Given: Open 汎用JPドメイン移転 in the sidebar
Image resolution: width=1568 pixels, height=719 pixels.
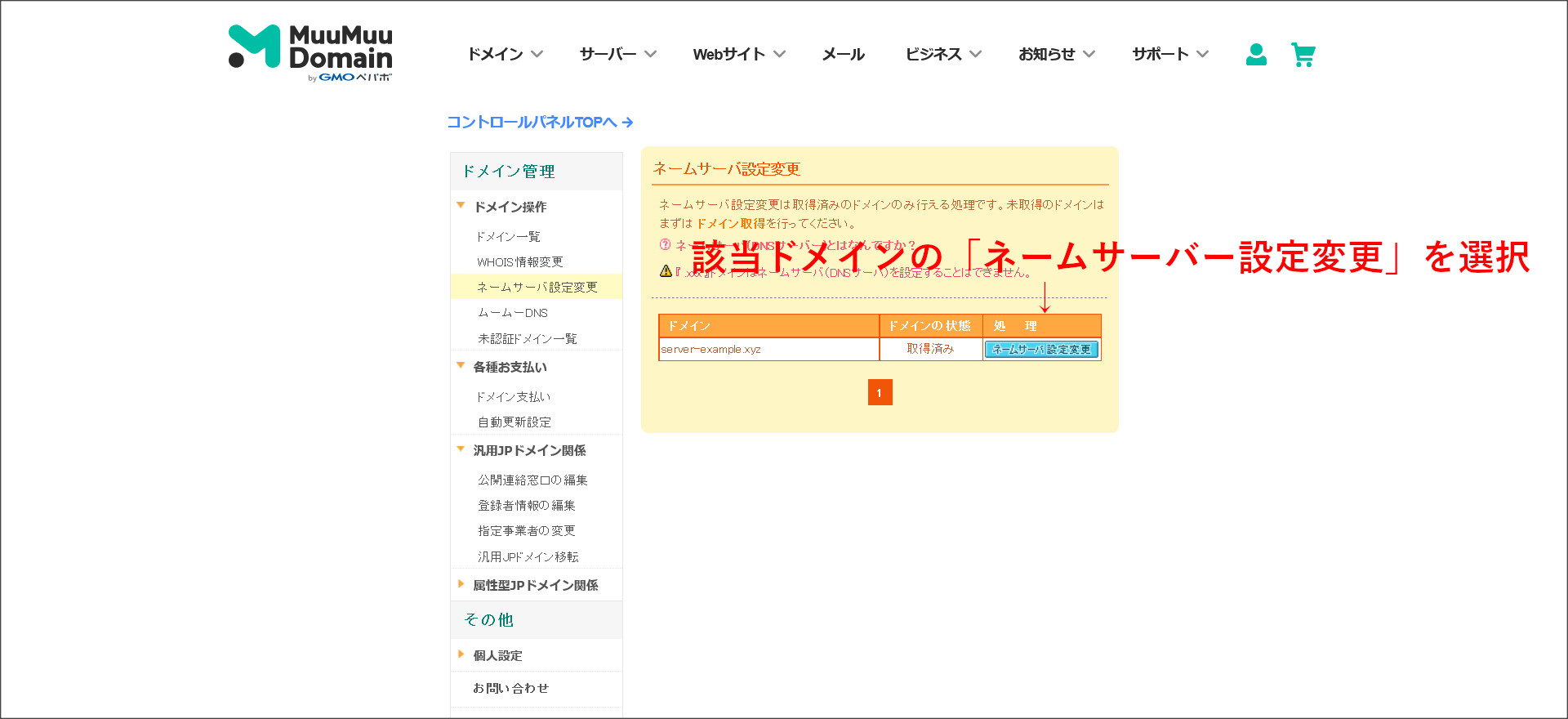Looking at the screenshot, I should tap(528, 557).
